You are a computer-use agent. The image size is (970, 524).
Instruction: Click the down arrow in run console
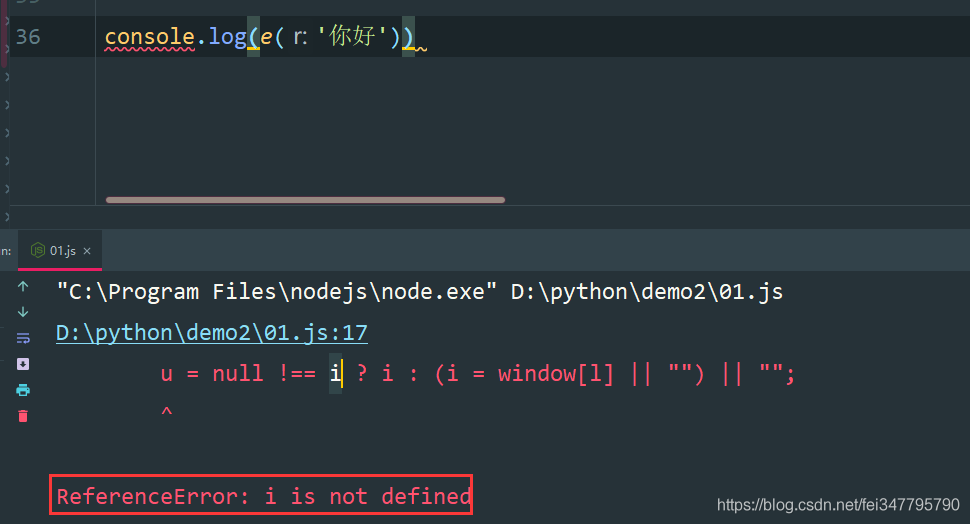(x=23, y=312)
